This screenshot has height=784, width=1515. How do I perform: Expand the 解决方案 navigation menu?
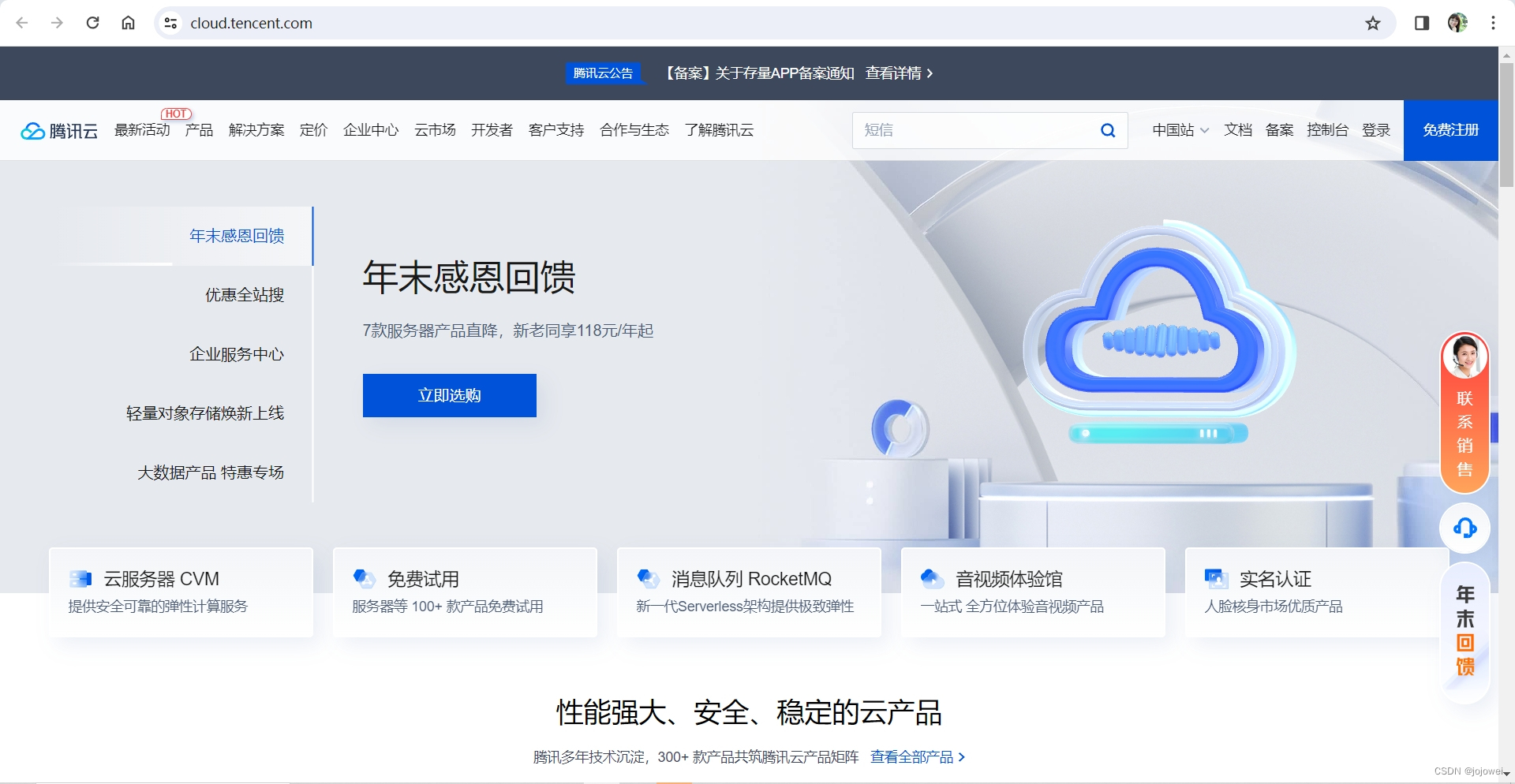tap(256, 130)
